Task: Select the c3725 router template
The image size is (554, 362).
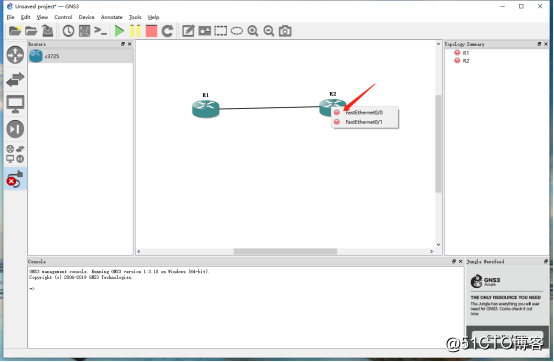Action: tap(81, 56)
